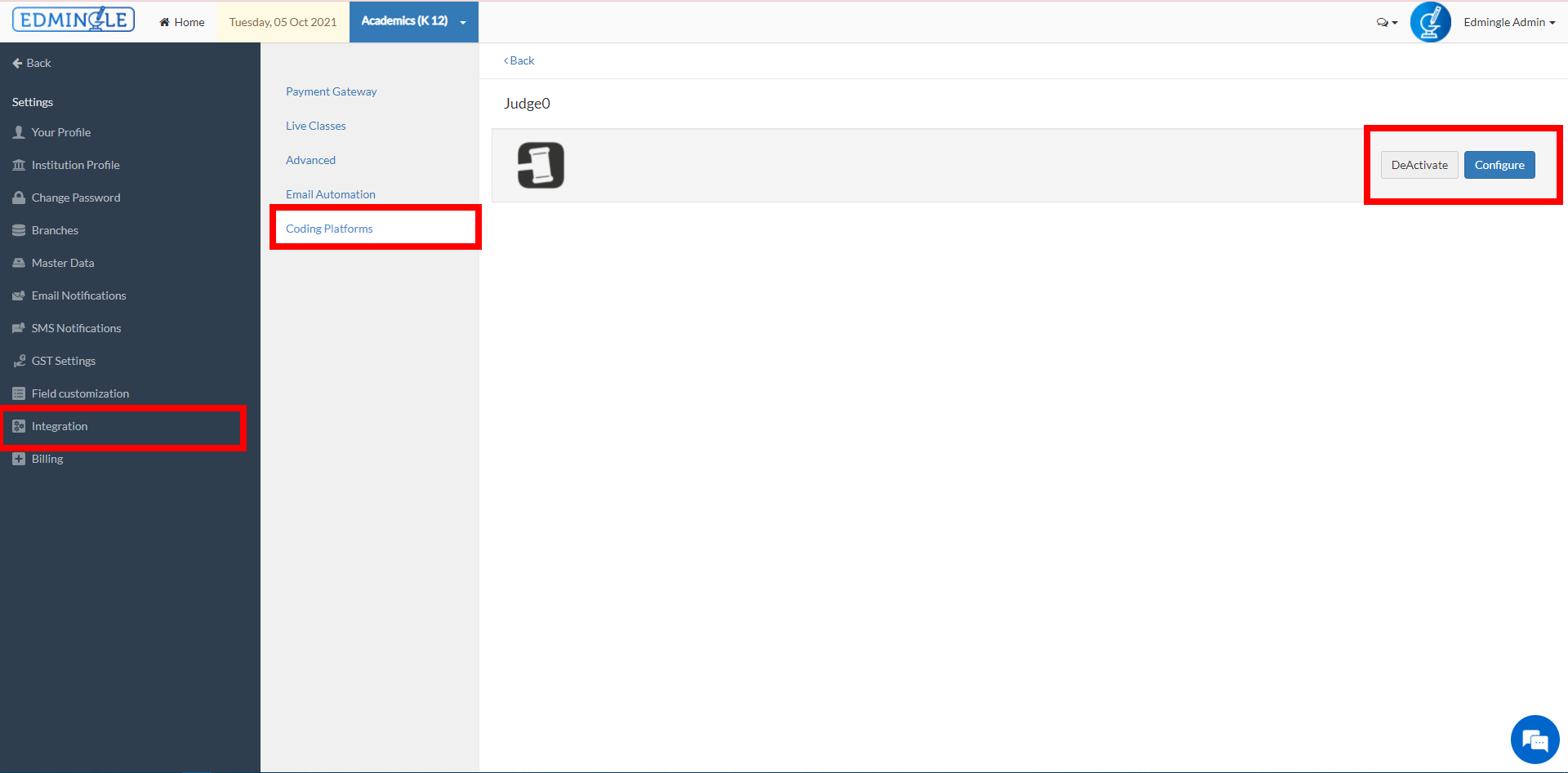Click the Integration icon in sidebar
The image size is (1568, 773).
19,426
